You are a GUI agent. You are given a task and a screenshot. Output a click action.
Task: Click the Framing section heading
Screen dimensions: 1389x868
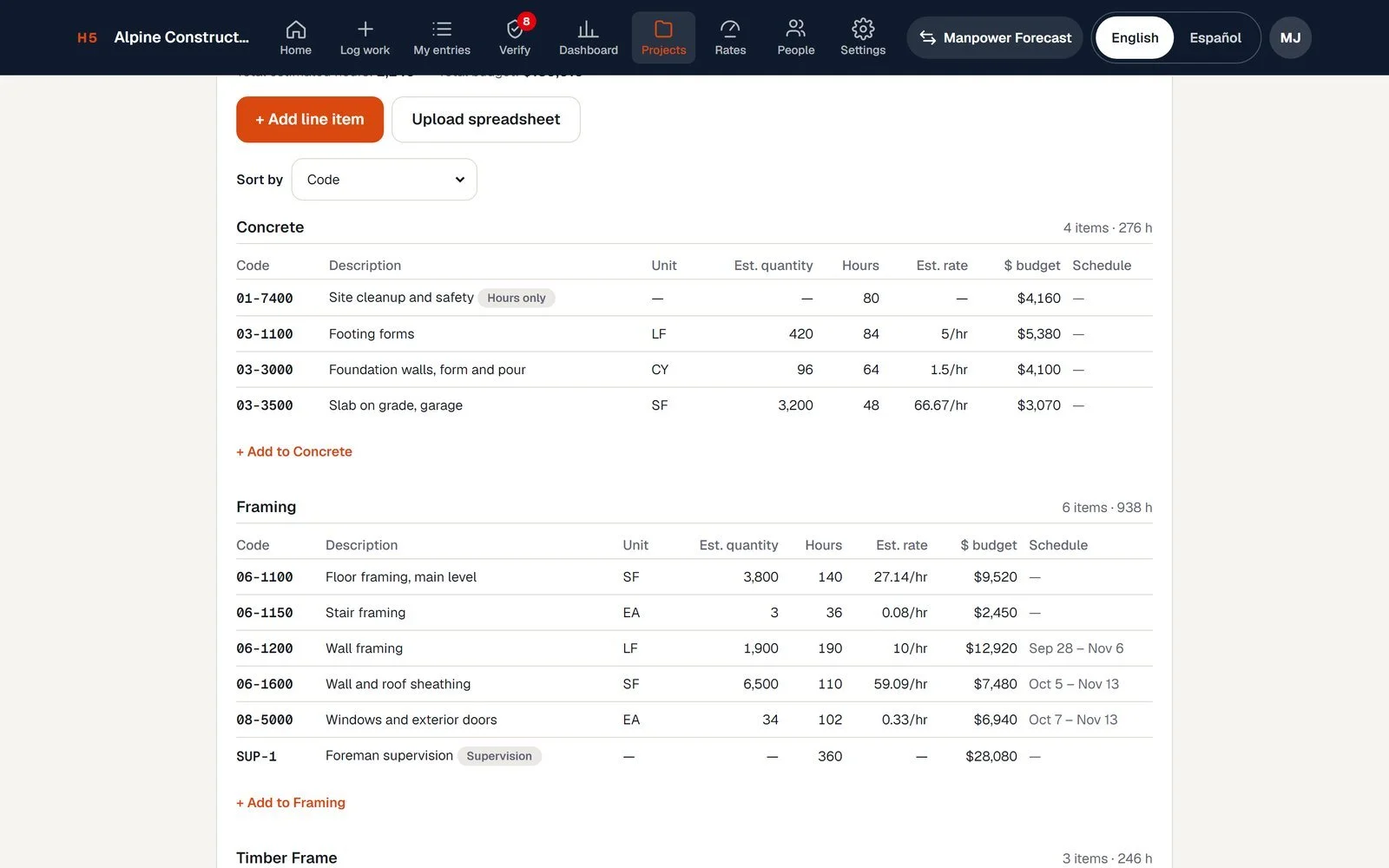pos(267,507)
